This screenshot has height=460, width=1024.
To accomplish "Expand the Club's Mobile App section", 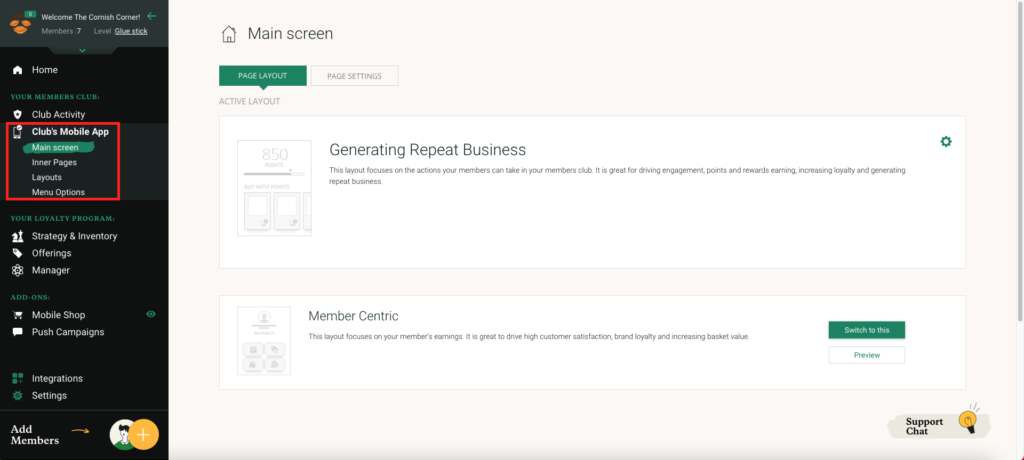I will pos(70,131).
